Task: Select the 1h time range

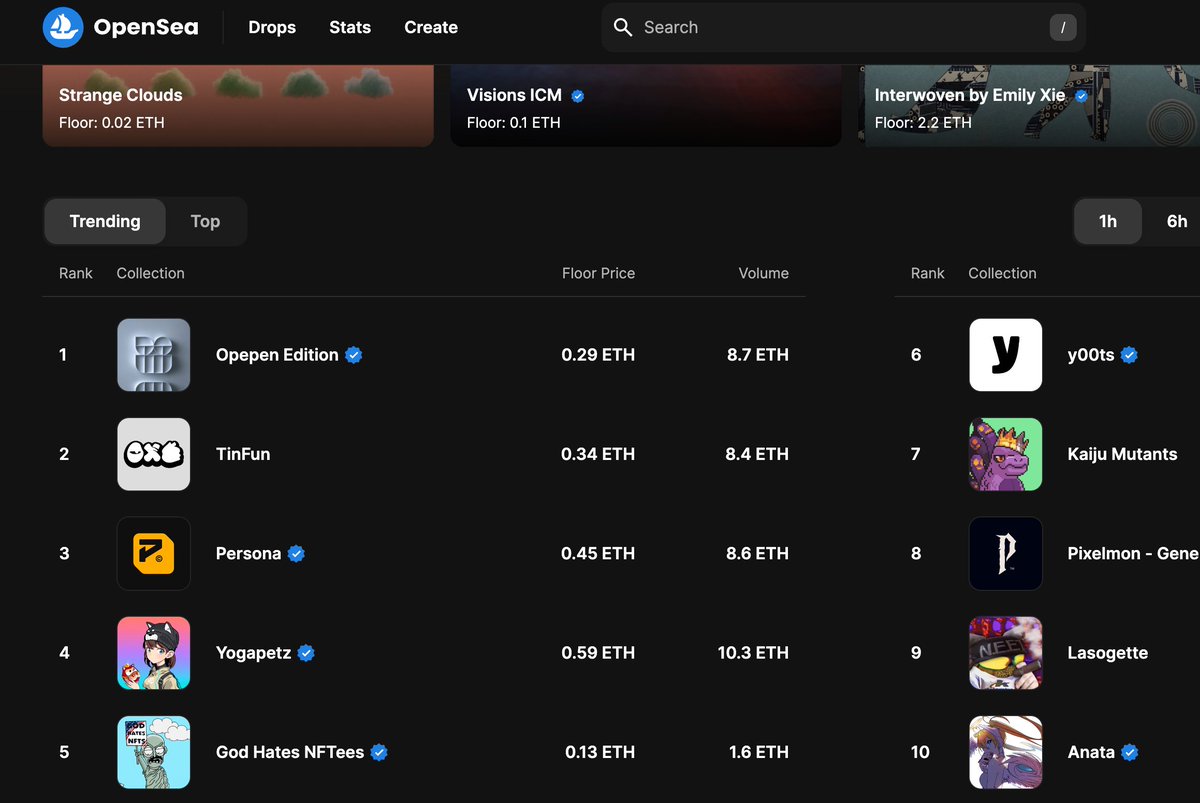Action: point(1108,221)
